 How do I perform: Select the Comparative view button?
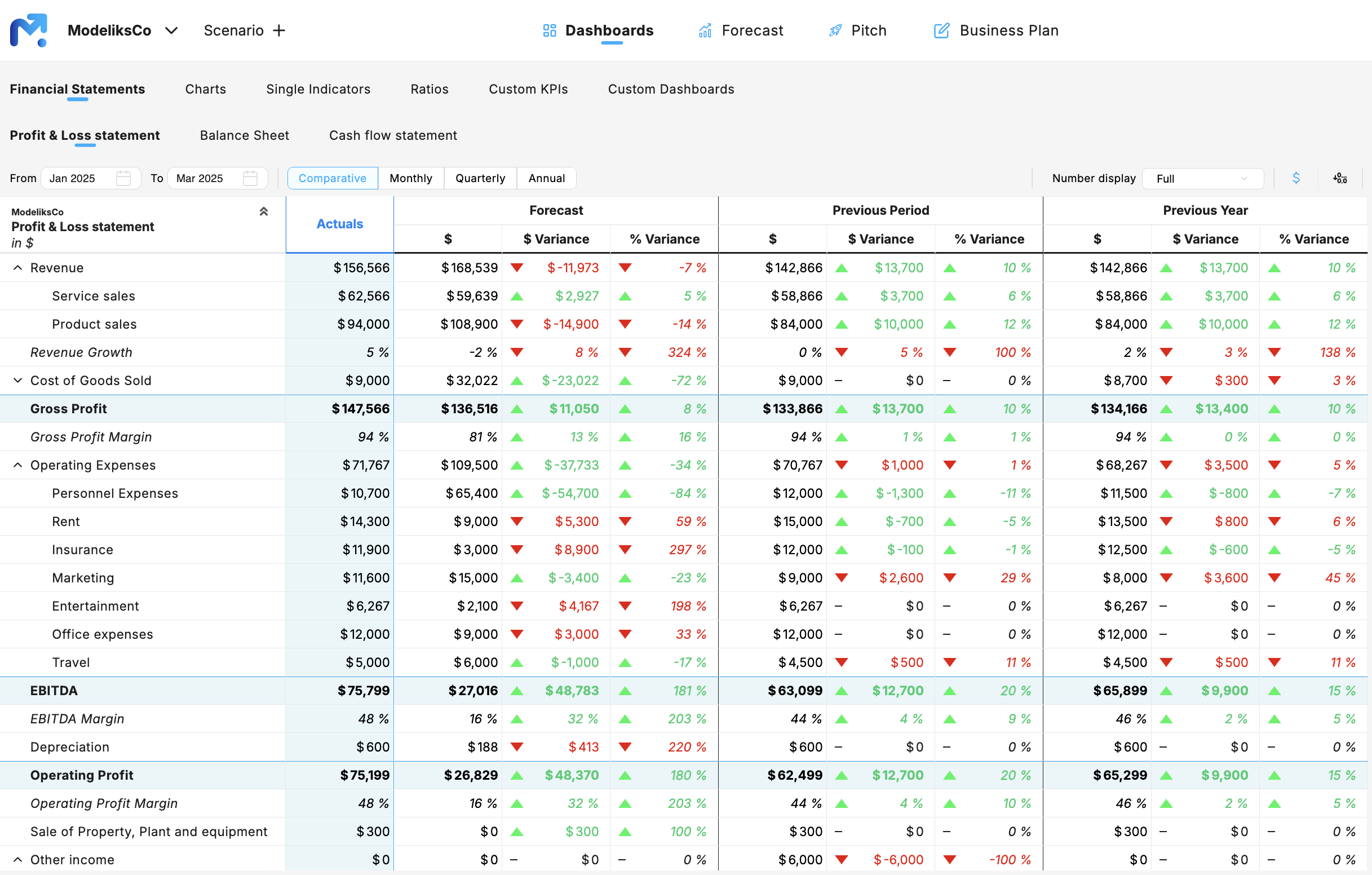(x=332, y=178)
